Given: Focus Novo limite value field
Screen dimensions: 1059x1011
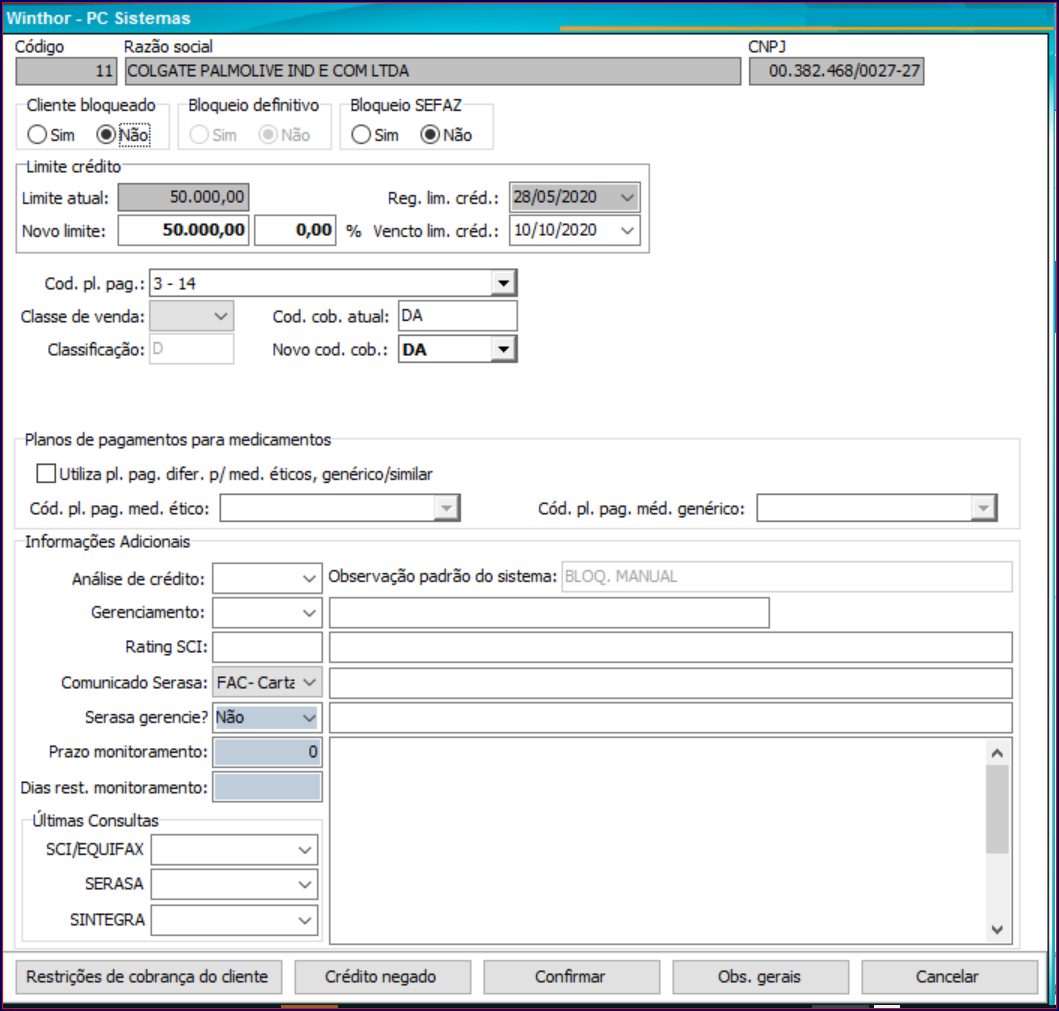Looking at the screenshot, I should point(184,230).
